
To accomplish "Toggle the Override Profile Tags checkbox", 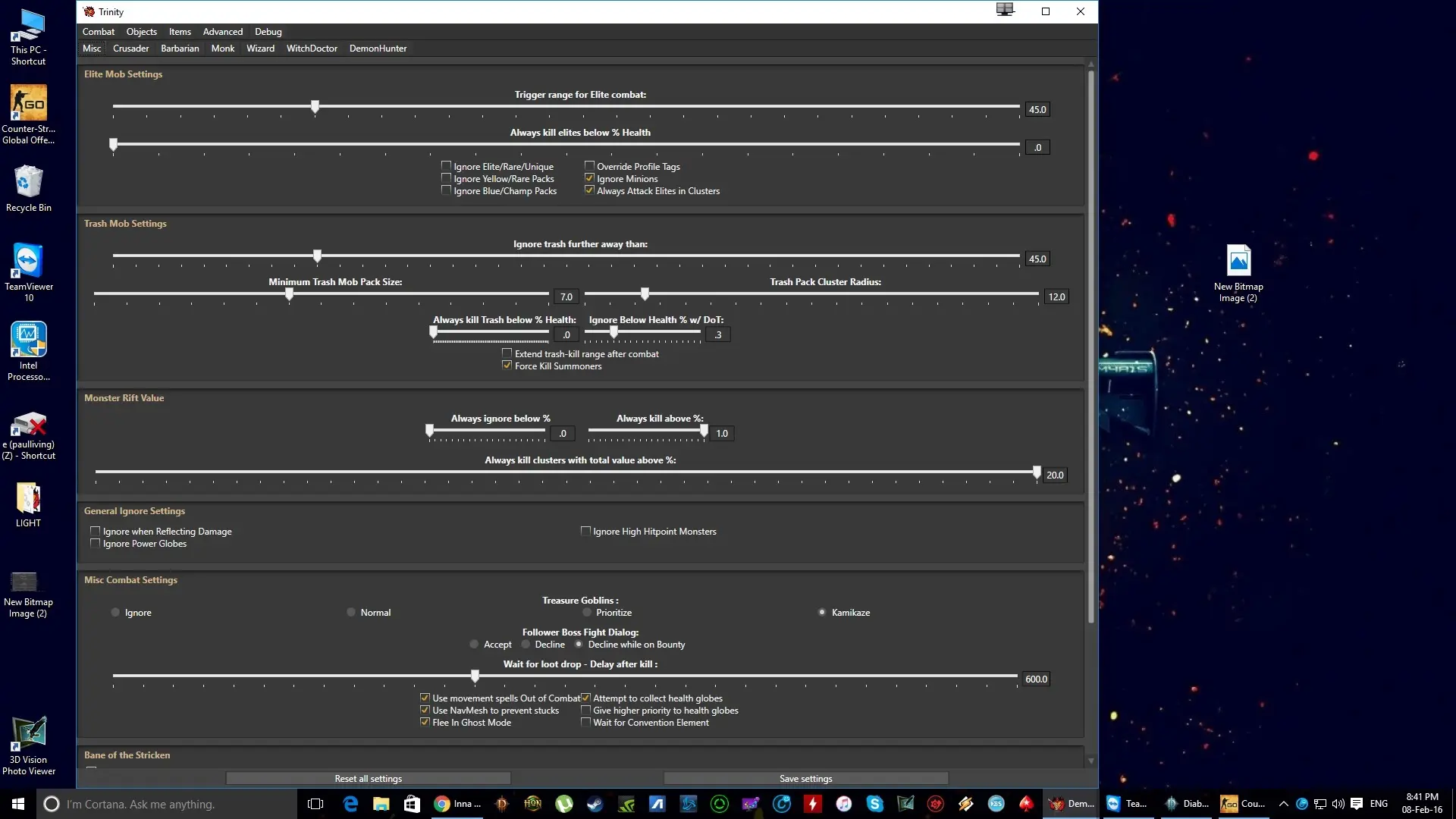I will coord(589,166).
